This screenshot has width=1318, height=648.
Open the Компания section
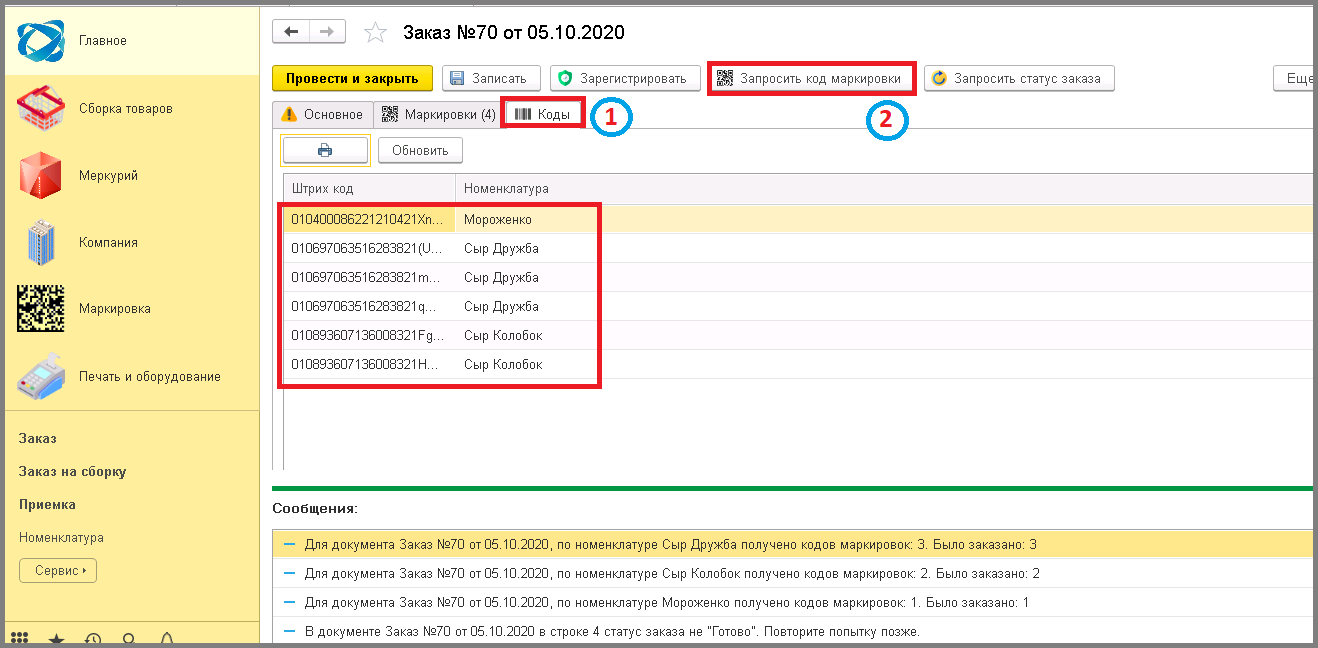[132, 242]
